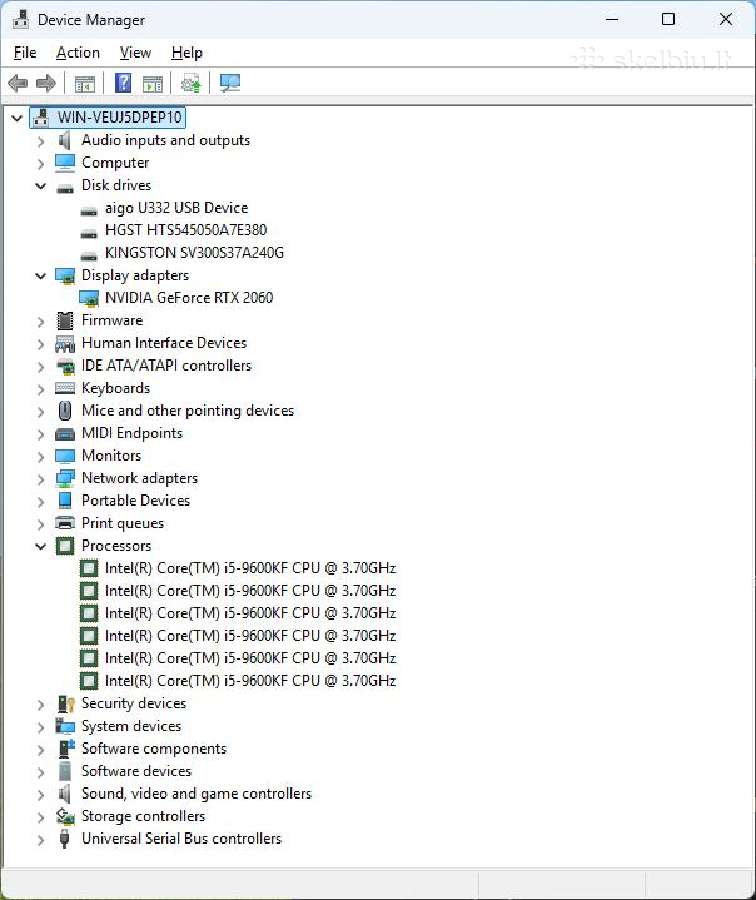Click the Processors category icon
Image resolution: width=756 pixels, height=900 pixels.
pos(65,545)
